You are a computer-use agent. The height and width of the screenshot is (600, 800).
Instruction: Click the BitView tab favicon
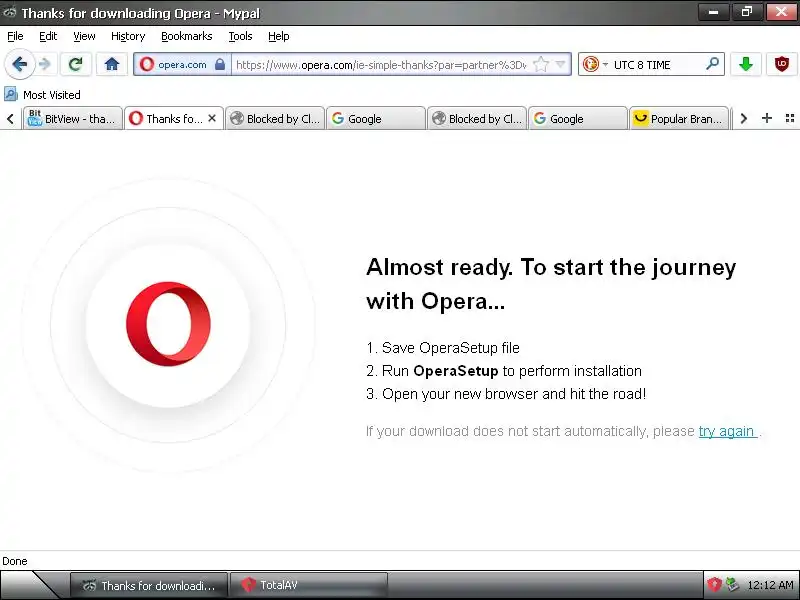(x=34, y=118)
